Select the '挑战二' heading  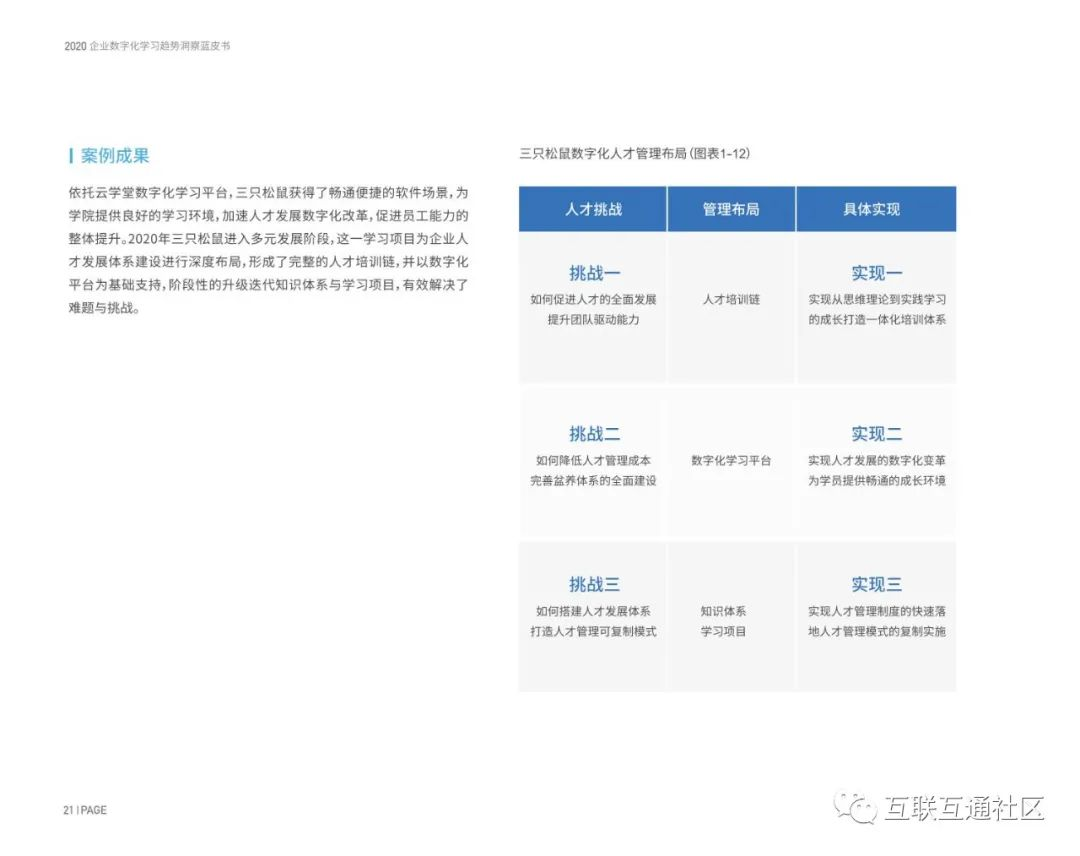click(x=594, y=434)
